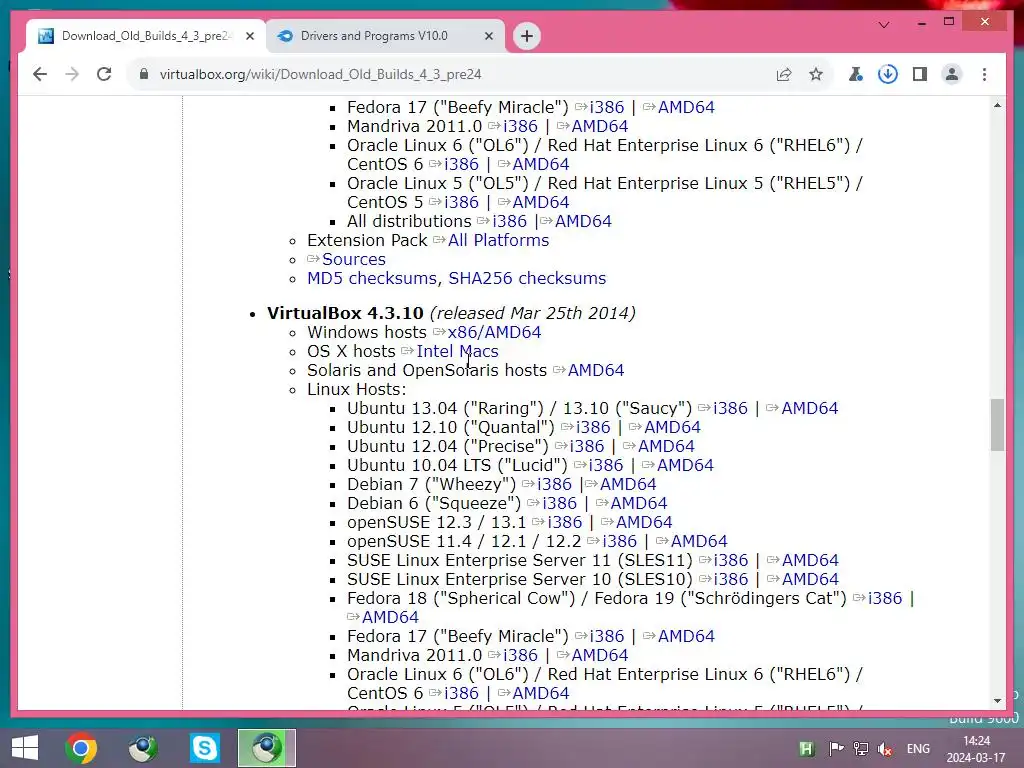Screen dimensions: 1024x768
Task: Click Ubuntu 13.04 Raring AMD64 link
Action: point(810,408)
